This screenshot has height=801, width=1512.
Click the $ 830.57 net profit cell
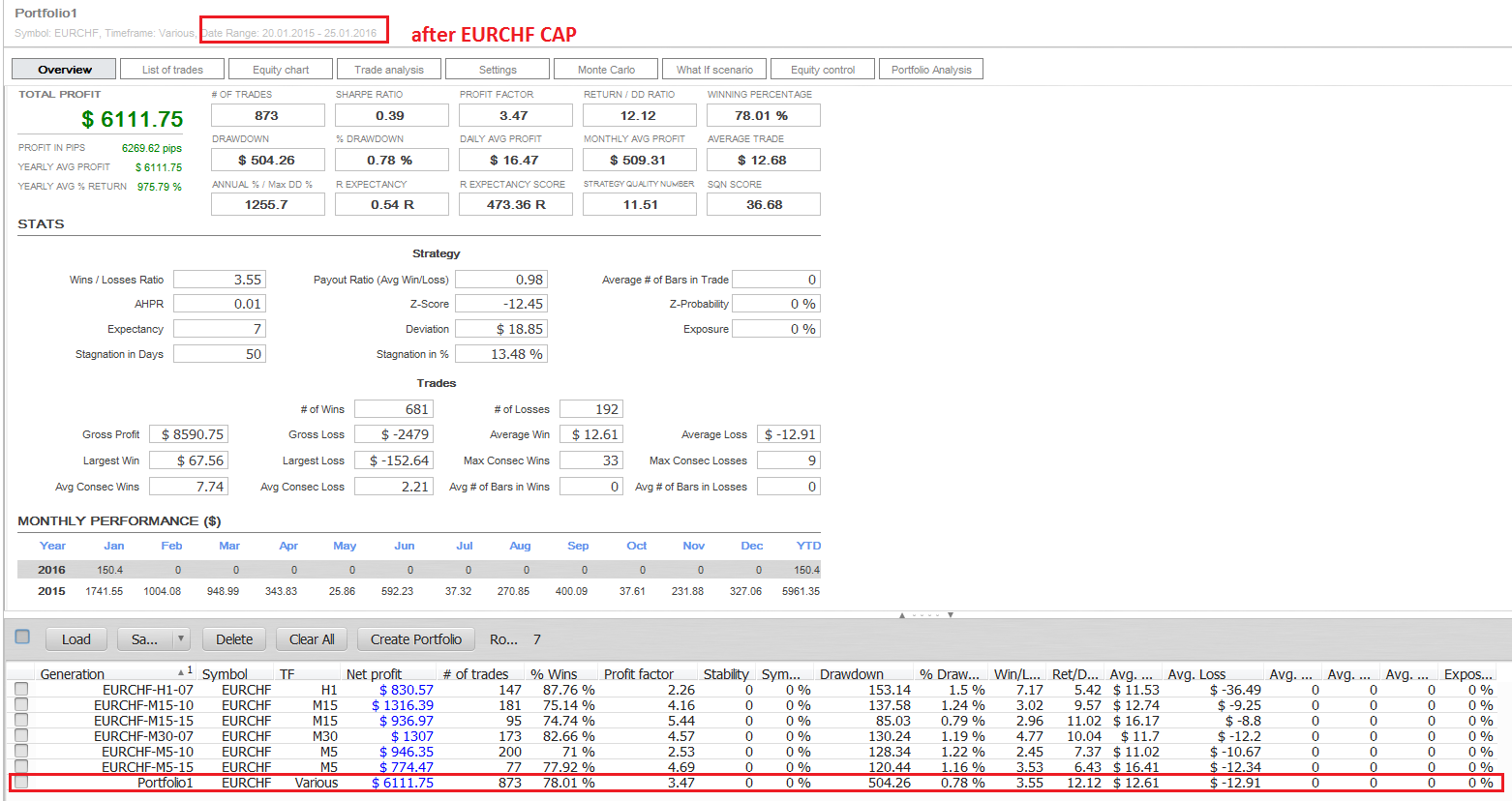[x=407, y=690]
